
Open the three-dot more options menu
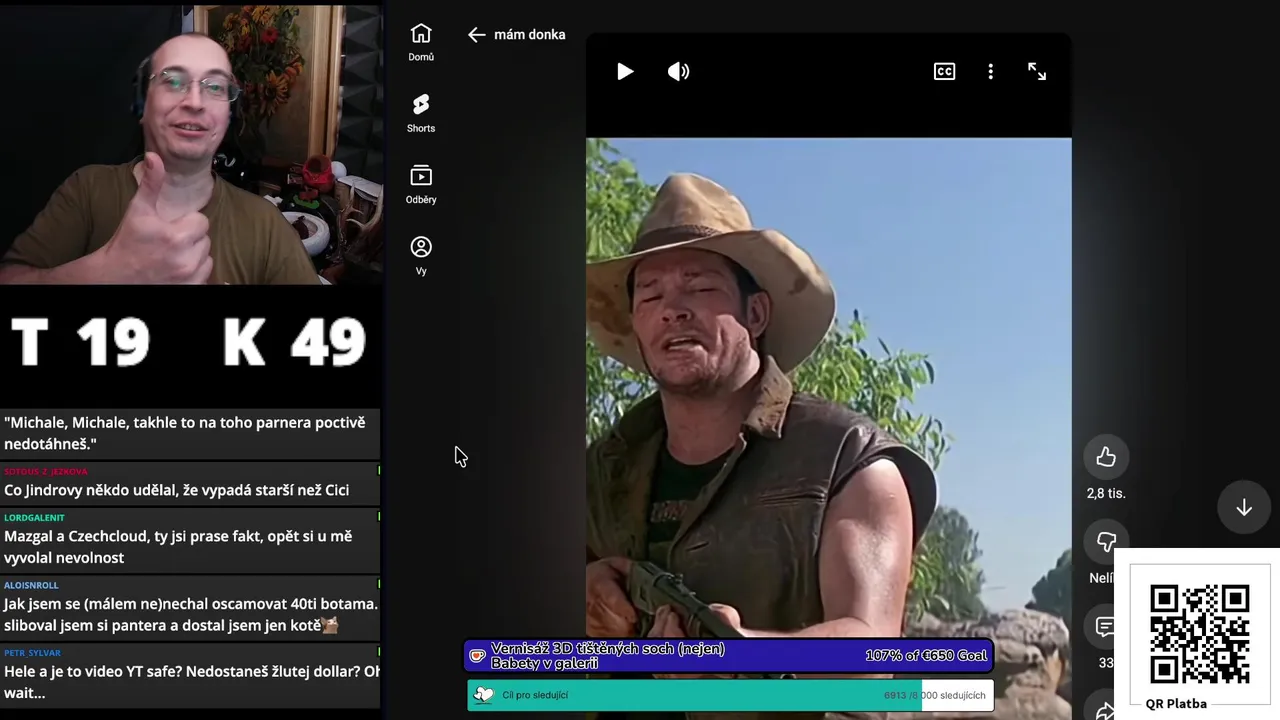(x=990, y=72)
